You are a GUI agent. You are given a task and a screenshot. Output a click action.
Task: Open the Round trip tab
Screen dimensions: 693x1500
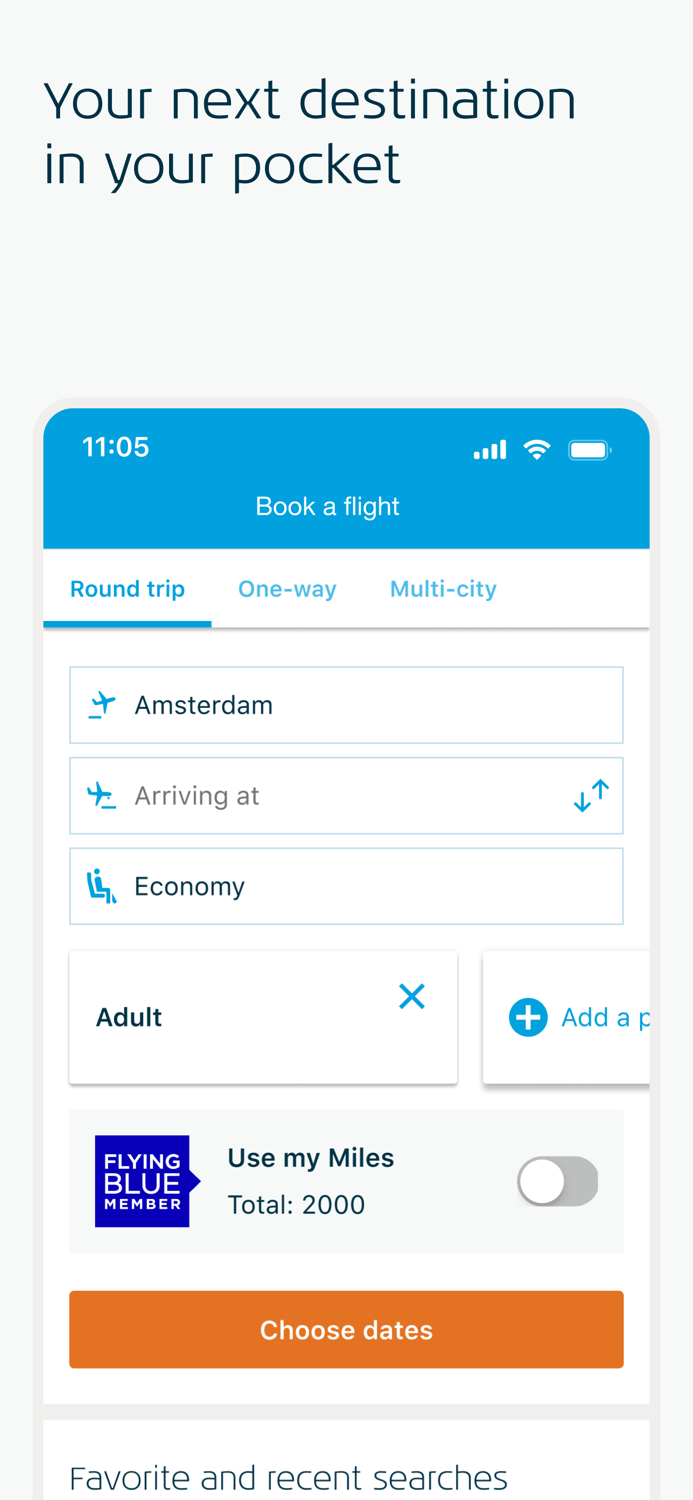click(127, 589)
